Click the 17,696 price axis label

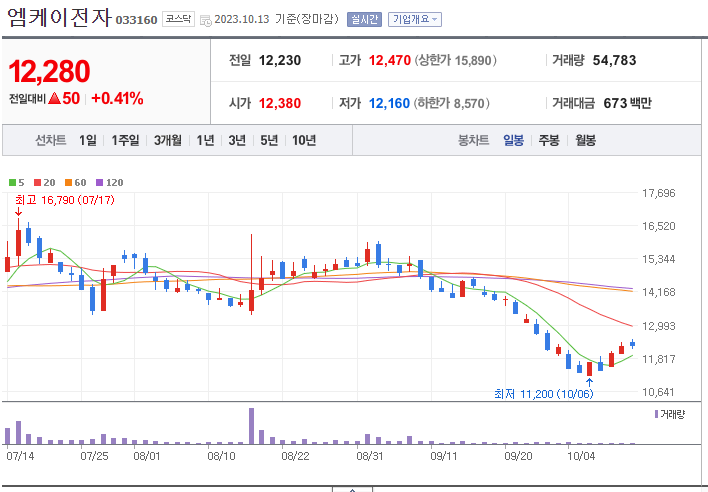(x=659, y=193)
